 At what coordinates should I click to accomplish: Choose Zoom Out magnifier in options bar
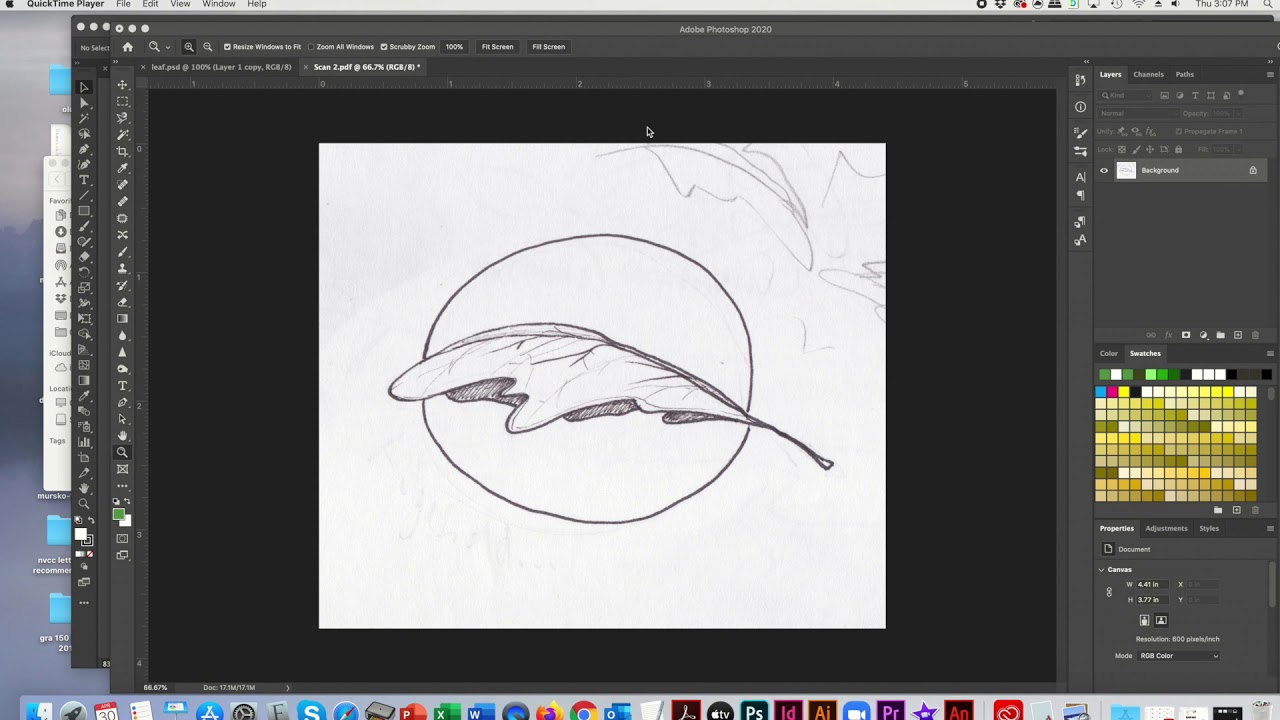tap(208, 47)
